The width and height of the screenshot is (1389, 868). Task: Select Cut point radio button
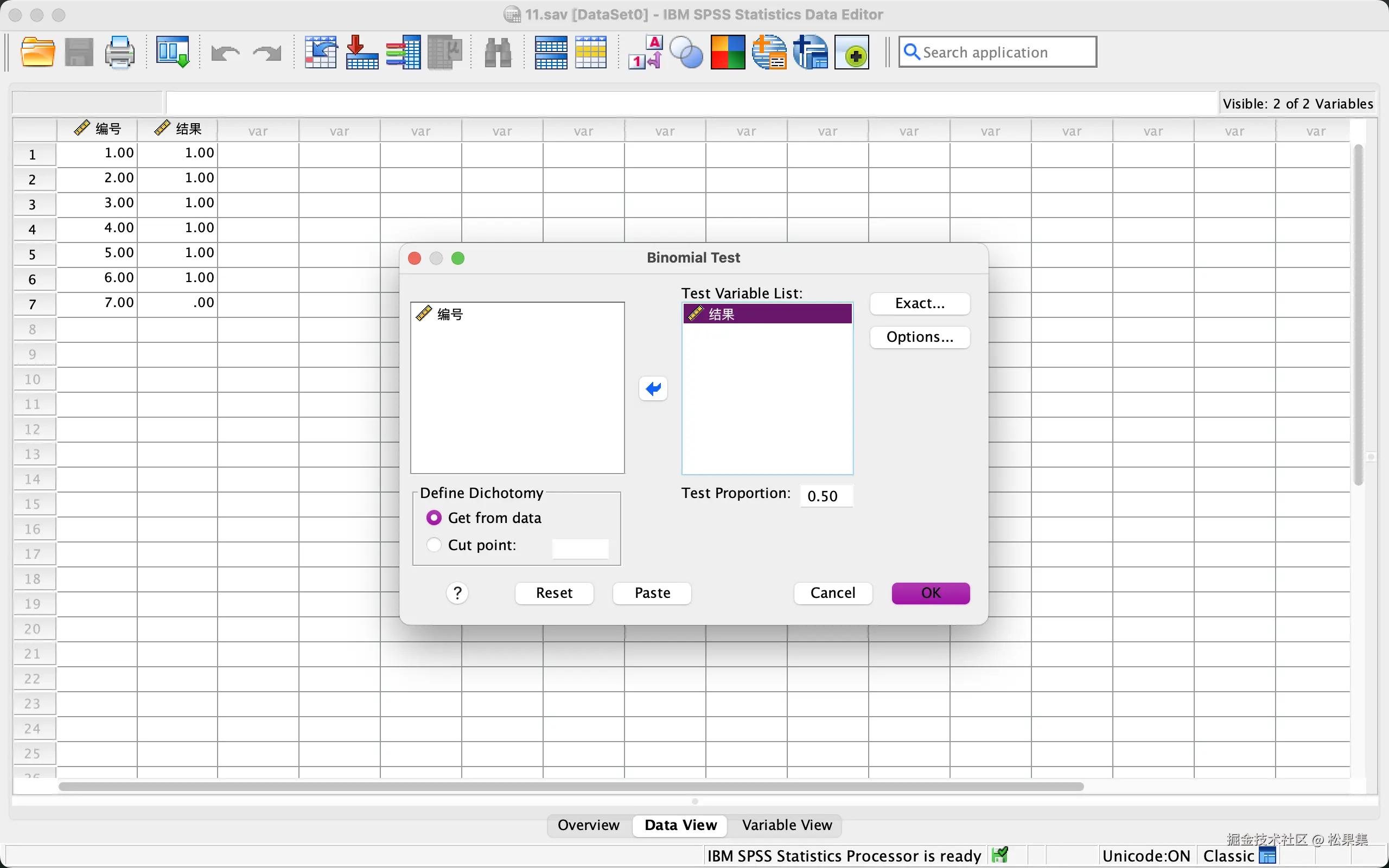coord(434,545)
